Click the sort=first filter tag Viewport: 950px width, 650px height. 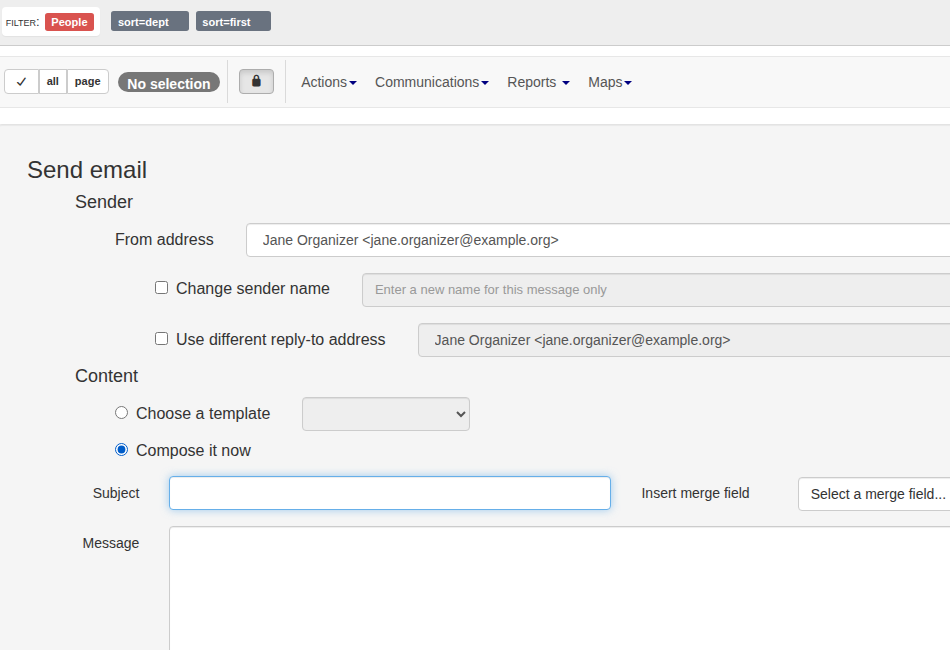[232, 21]
